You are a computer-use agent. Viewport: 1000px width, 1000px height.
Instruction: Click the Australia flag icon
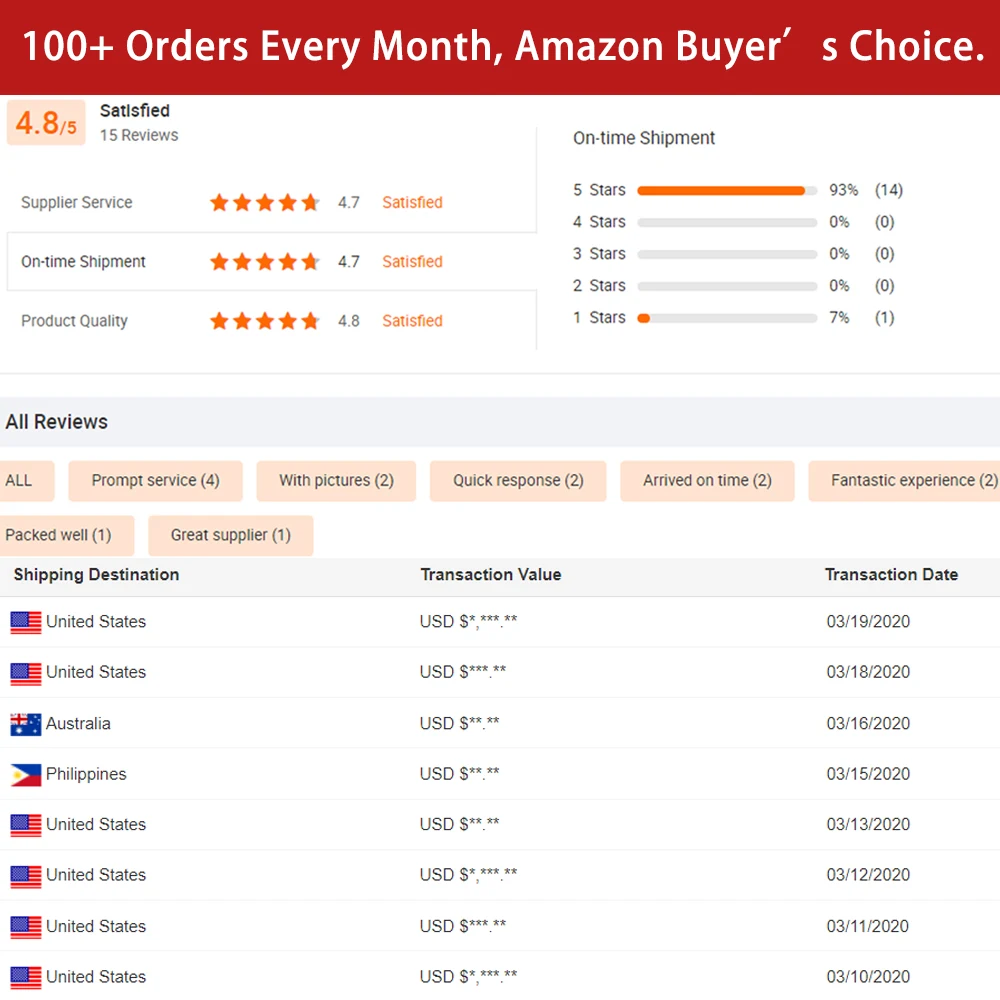point(26,724)
